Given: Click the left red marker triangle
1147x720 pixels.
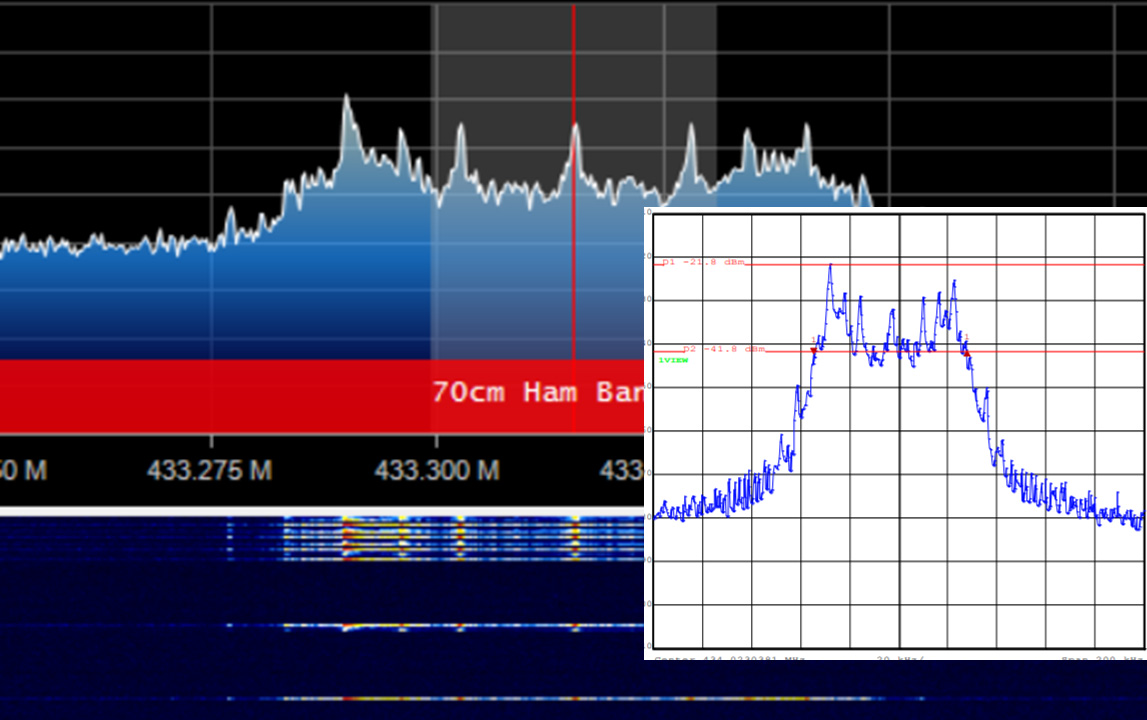Looking at the screenshot, I should (813, 351).
